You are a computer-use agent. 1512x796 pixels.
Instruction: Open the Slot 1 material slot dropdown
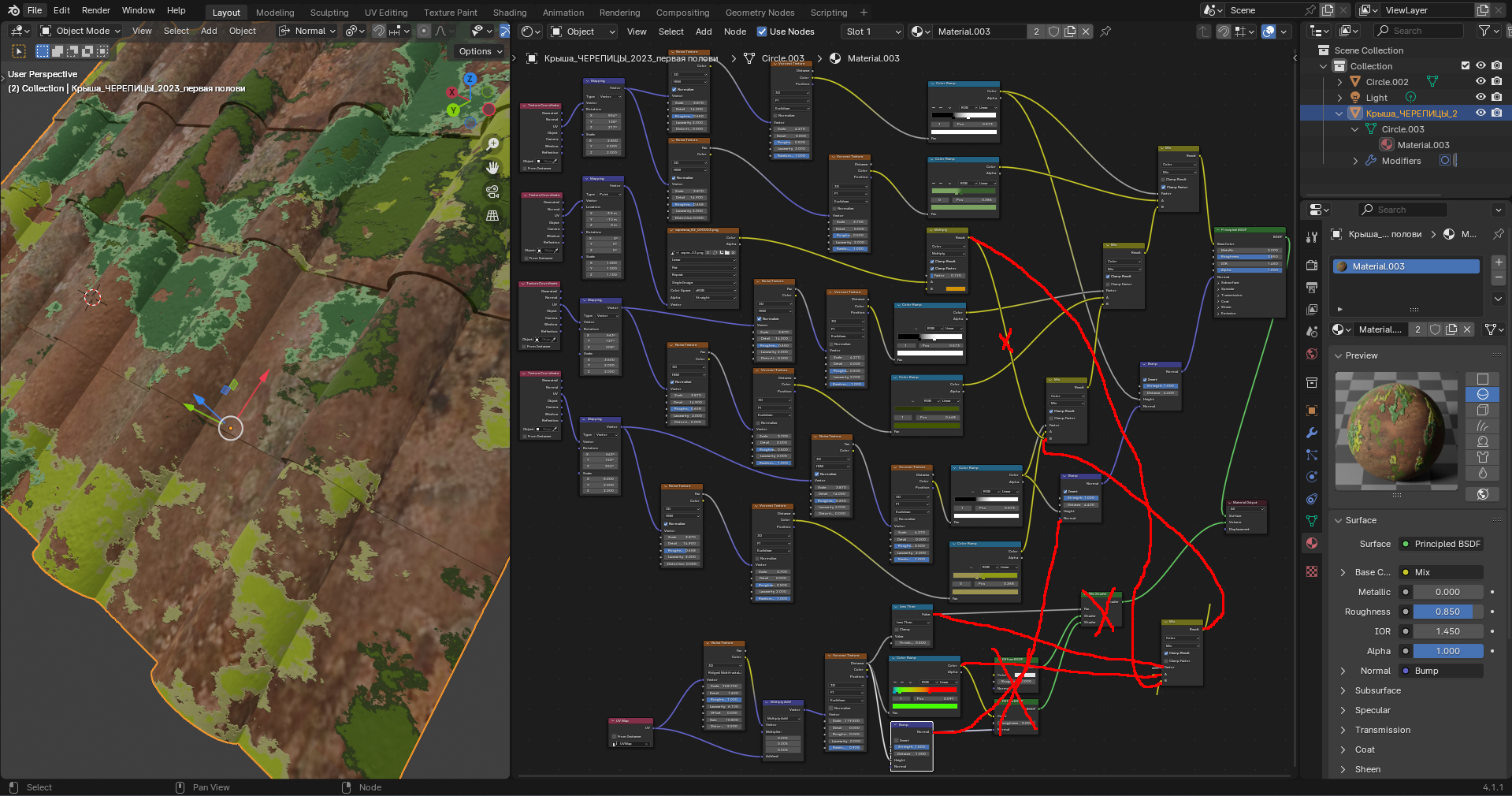coord(871,32)
